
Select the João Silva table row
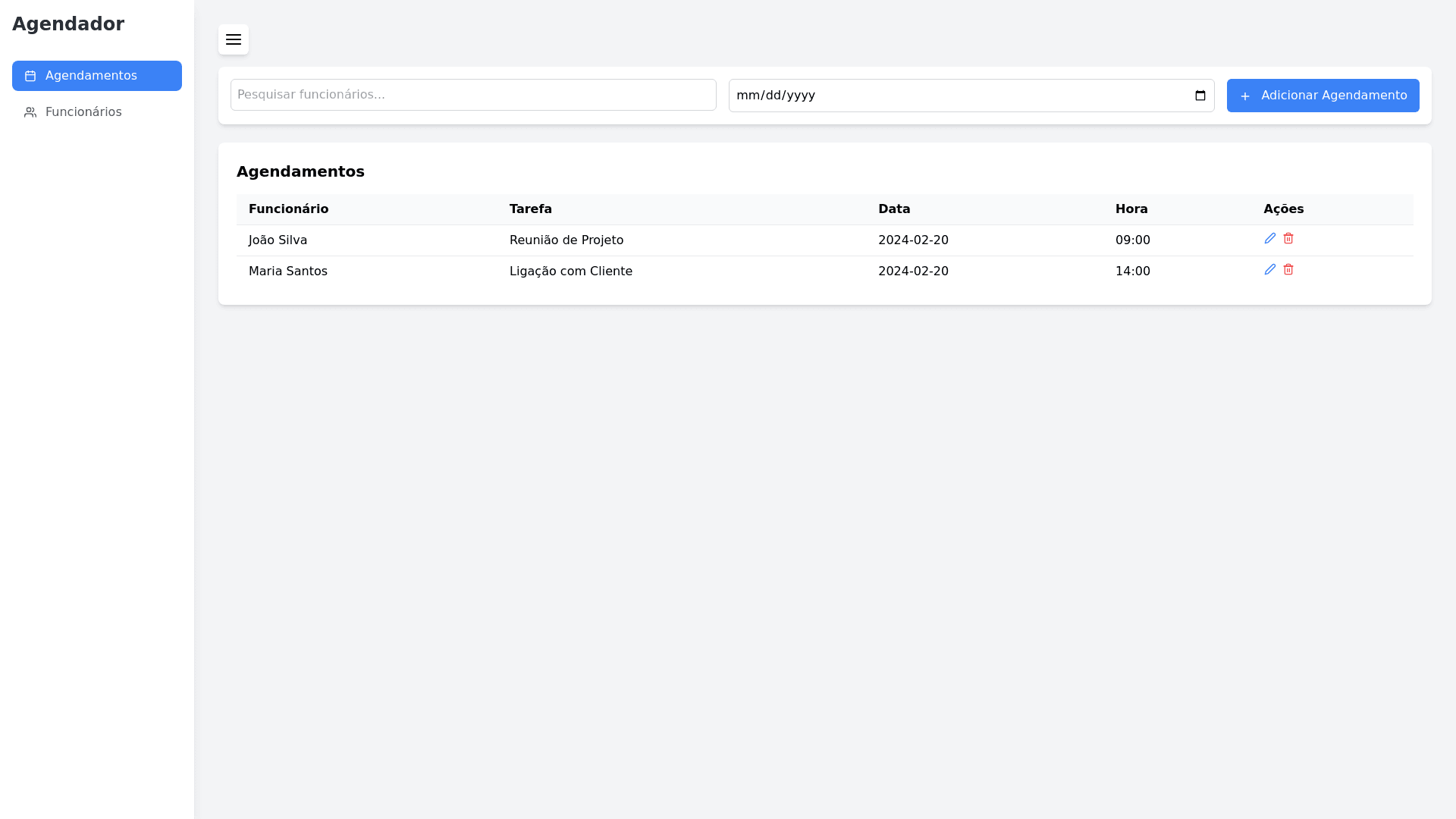[x=278, y=240]
